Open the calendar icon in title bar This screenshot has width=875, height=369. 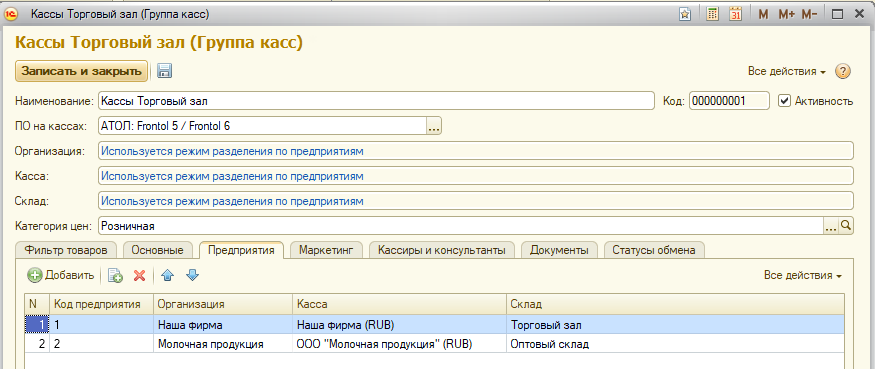click(x=735, y=15)
